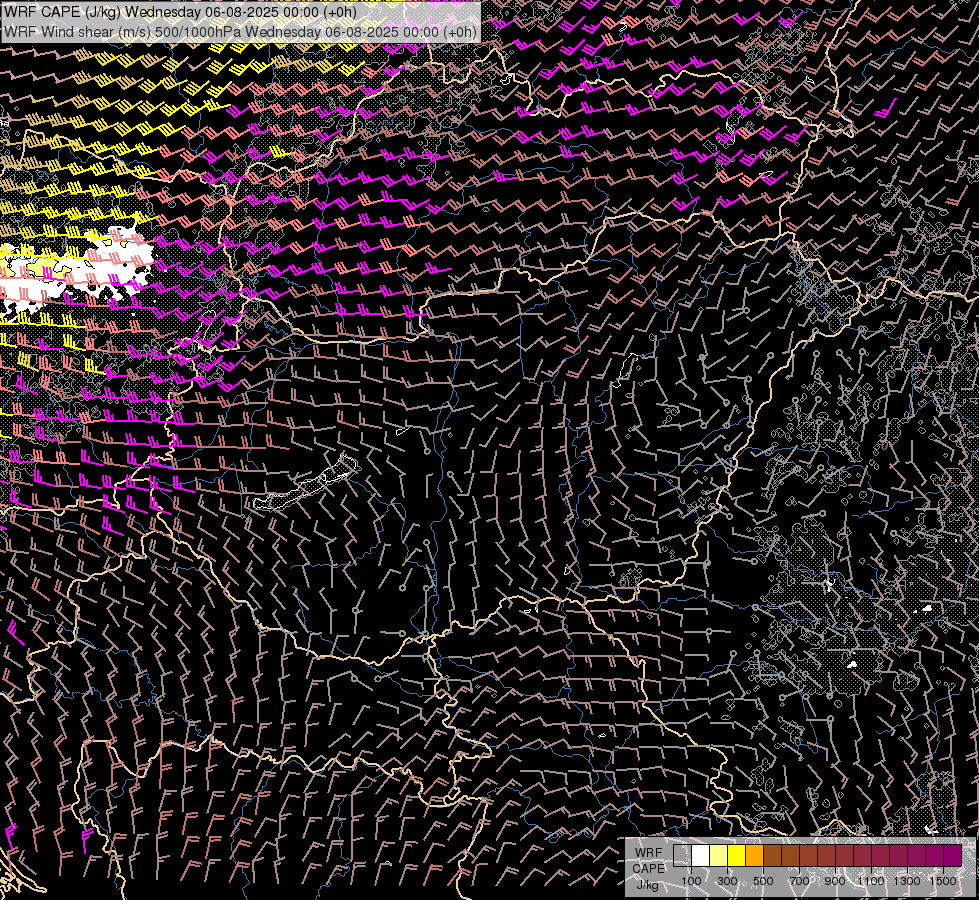Click the white CAPE patch at left edge
The width and height of the screenshot is (979, 900).
click(75, 272)
